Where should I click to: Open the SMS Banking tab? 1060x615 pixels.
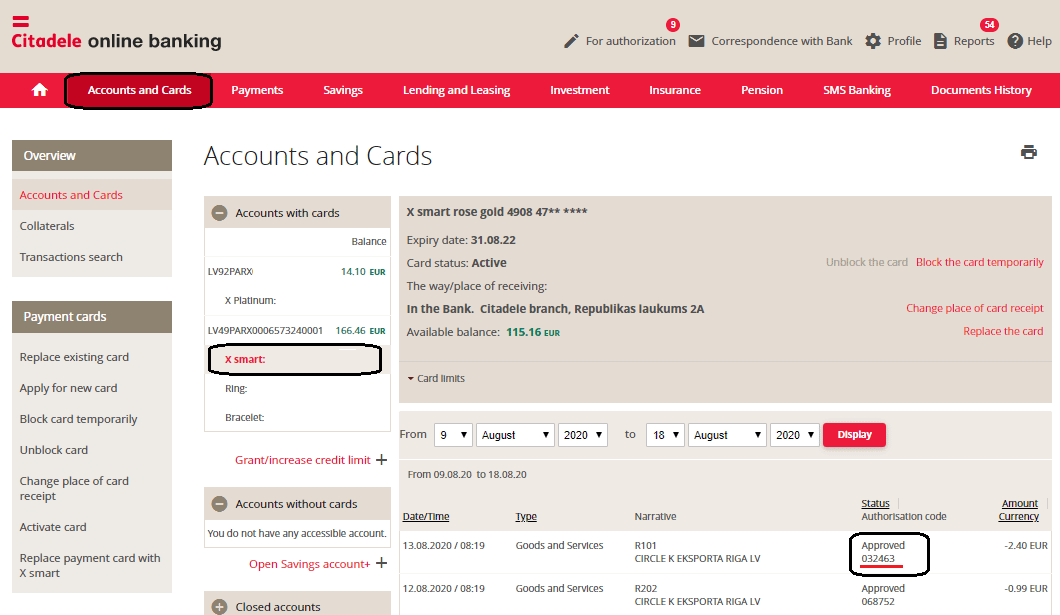point(857,90)
